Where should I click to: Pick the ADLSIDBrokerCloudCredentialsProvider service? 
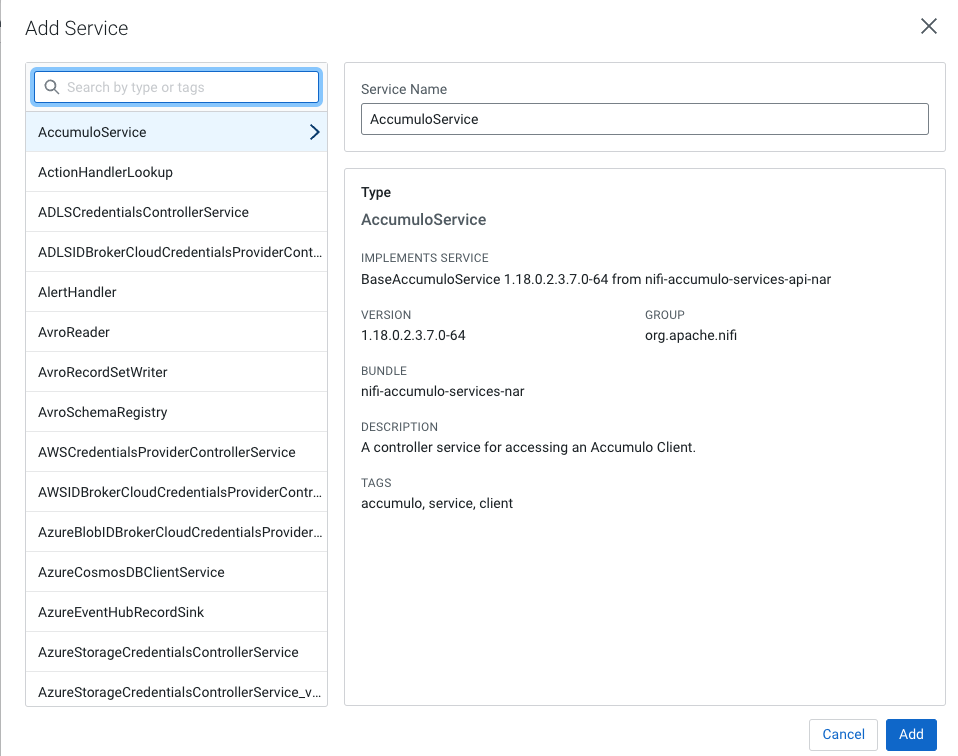pos(180,252)
